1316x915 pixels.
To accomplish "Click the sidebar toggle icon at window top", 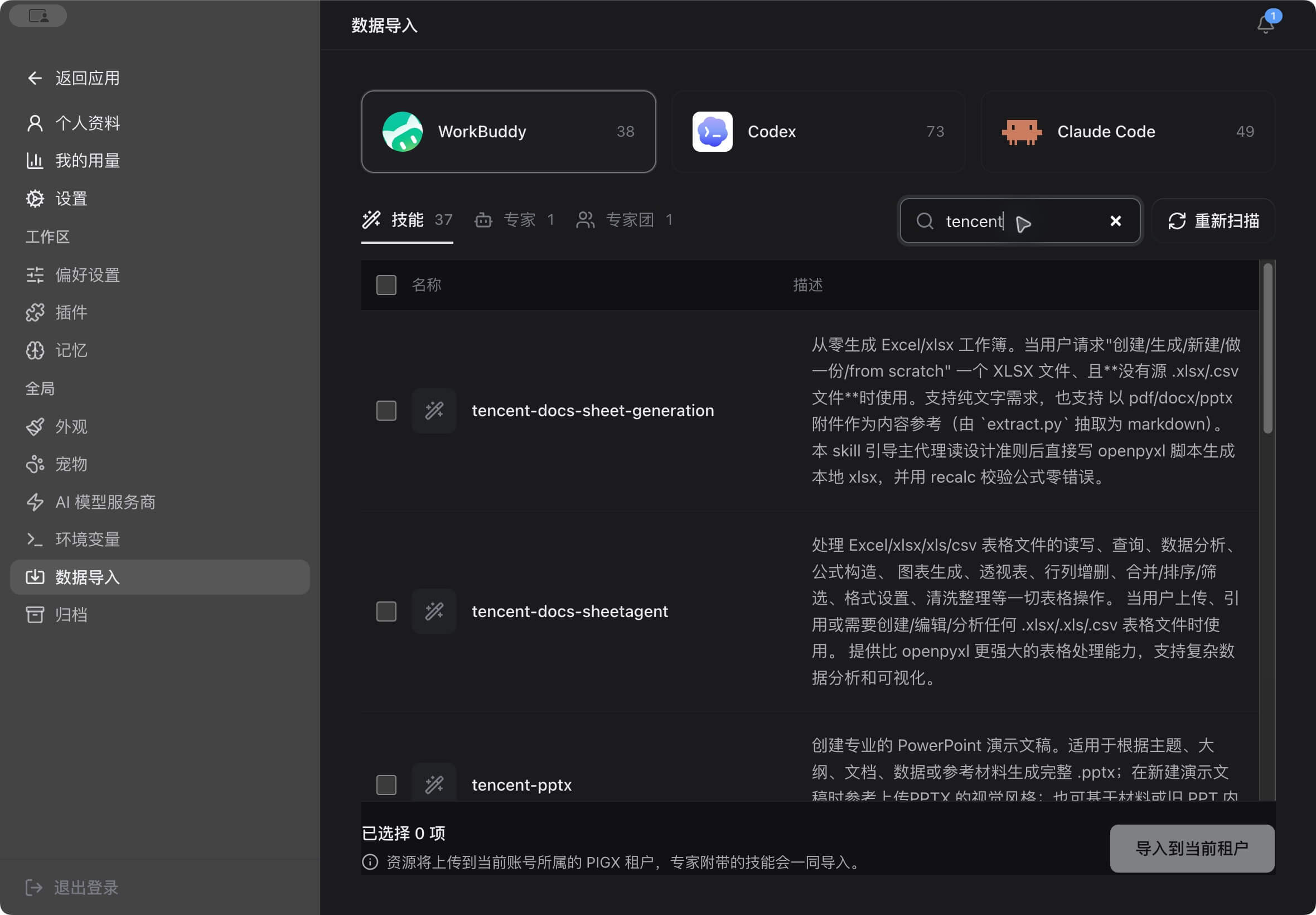I will [38, 16].
